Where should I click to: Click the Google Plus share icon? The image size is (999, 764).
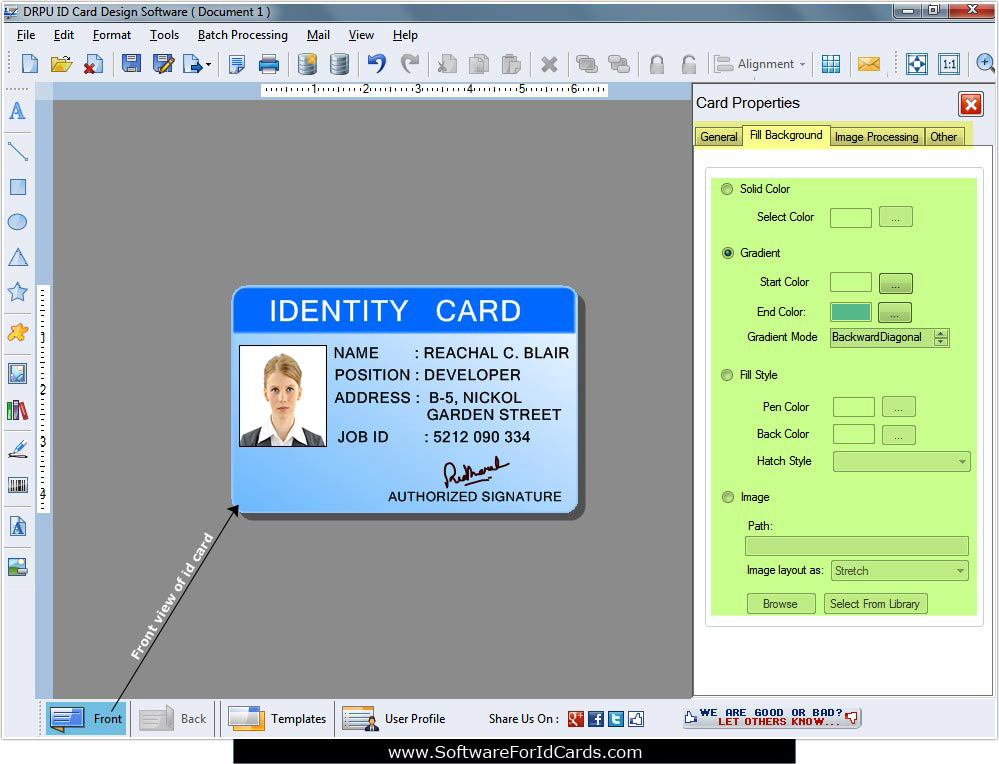point(575,719)
